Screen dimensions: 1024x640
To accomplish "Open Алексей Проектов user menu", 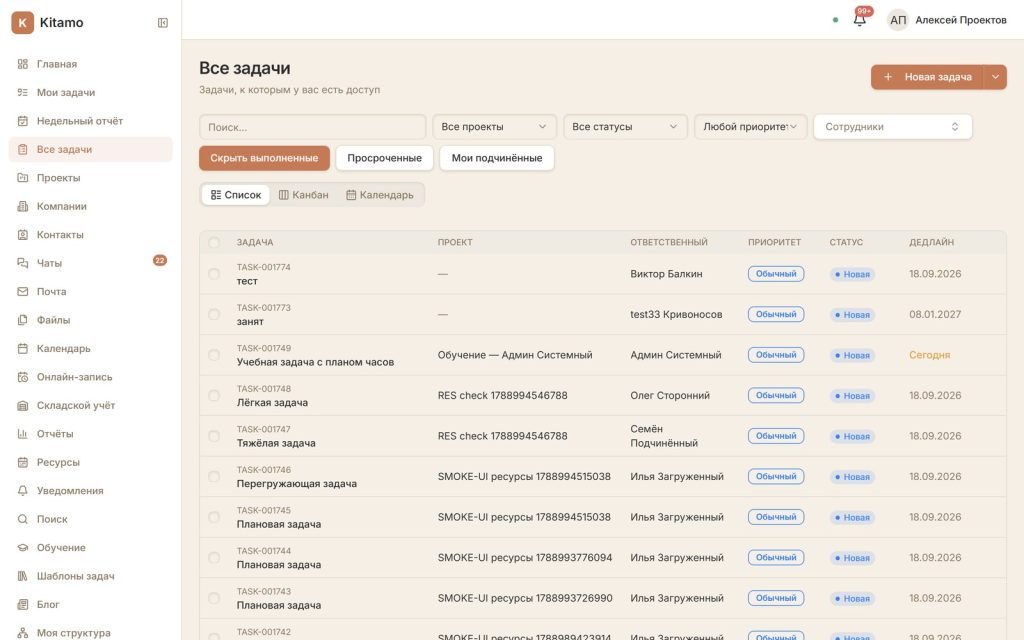I will (947, 20).
